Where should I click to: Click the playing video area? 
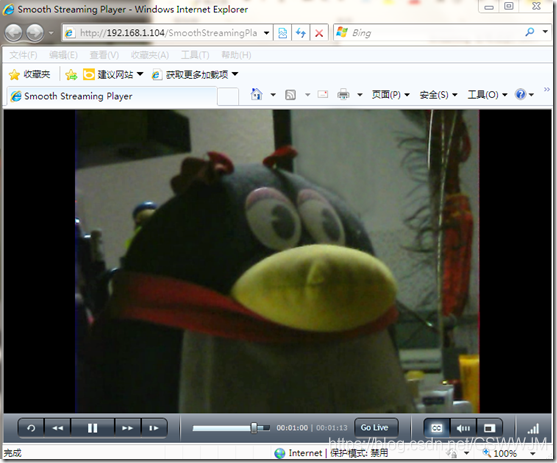tap(277, 261)
